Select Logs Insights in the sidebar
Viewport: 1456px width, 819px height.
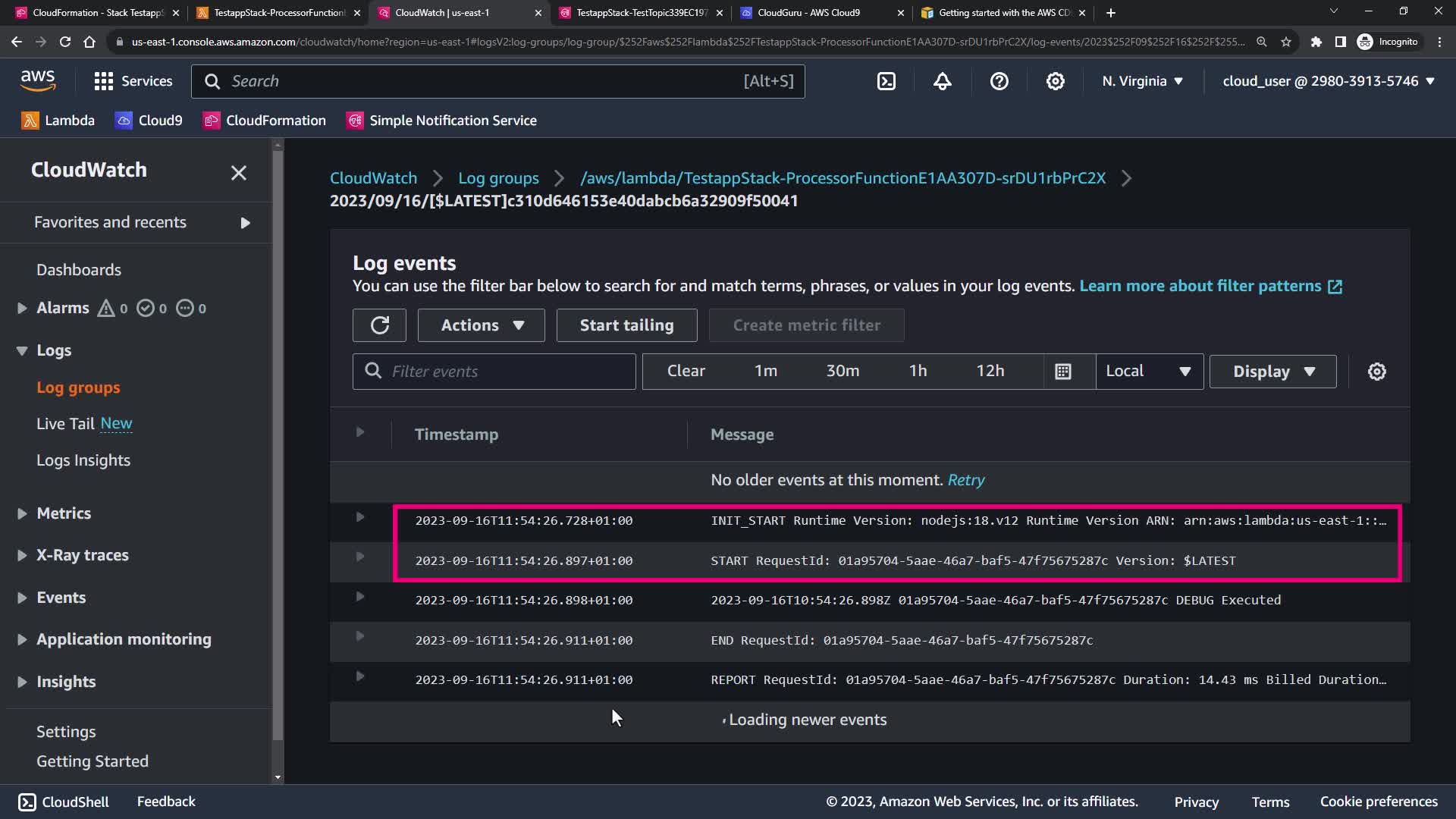coord(83,460)
